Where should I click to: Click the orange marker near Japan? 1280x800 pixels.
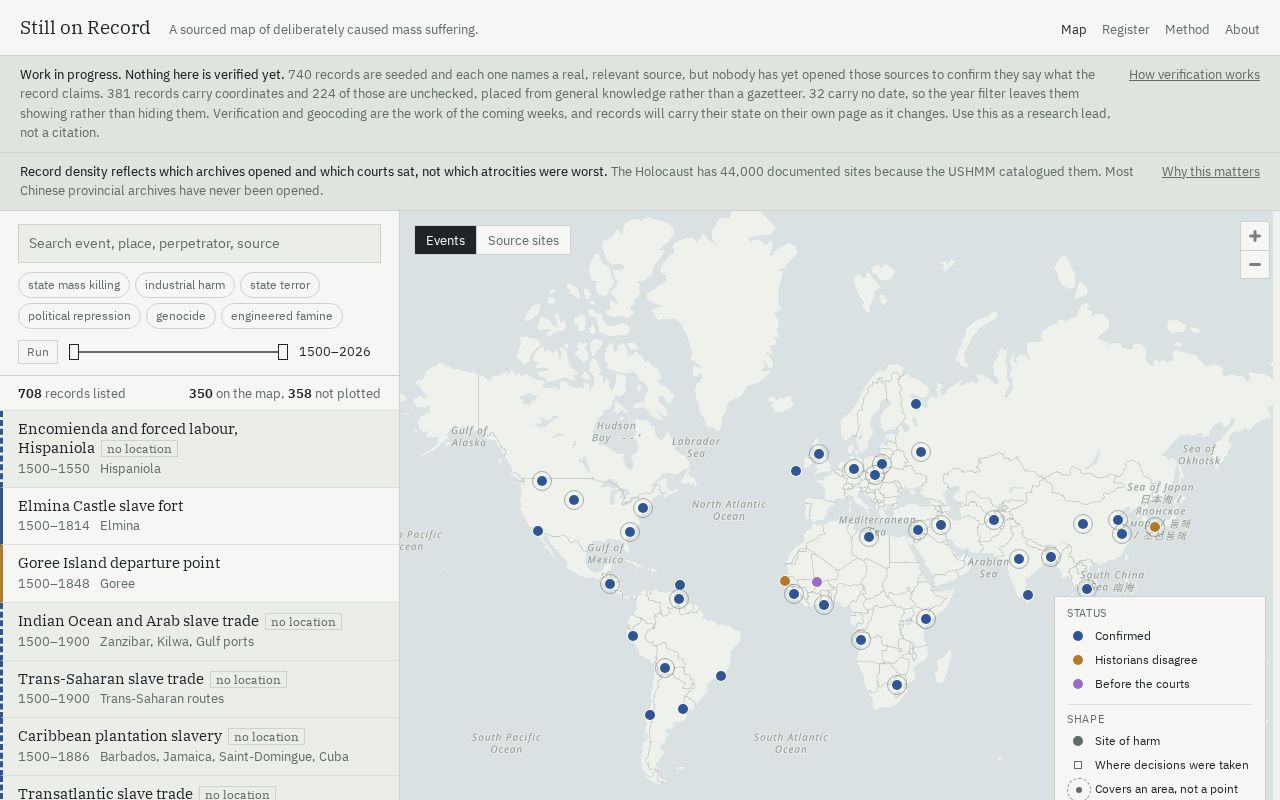coord(1155,527)
